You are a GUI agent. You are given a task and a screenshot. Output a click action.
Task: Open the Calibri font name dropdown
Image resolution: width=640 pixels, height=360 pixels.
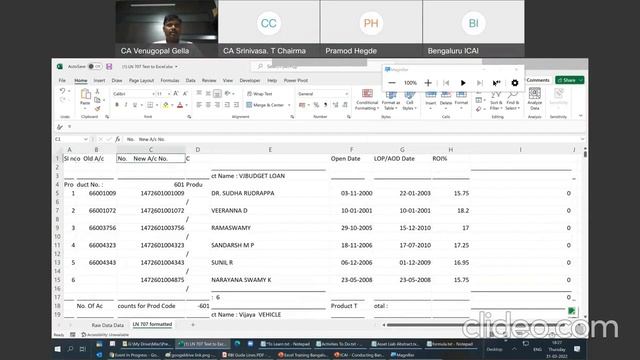153,94
